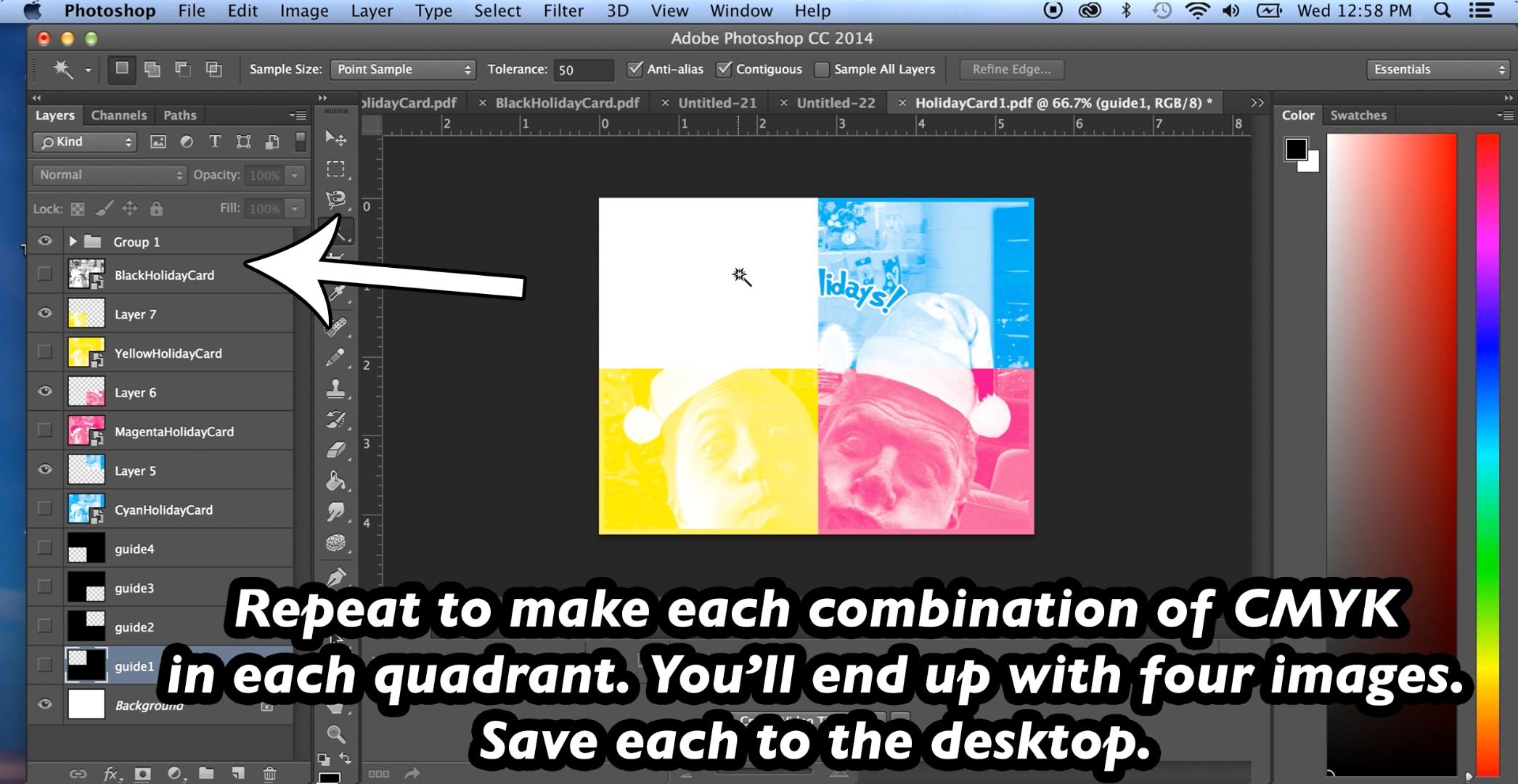1518x784 pixels.
Task: Click the hue spectrum strip
Action: (x=1488, y=454)
